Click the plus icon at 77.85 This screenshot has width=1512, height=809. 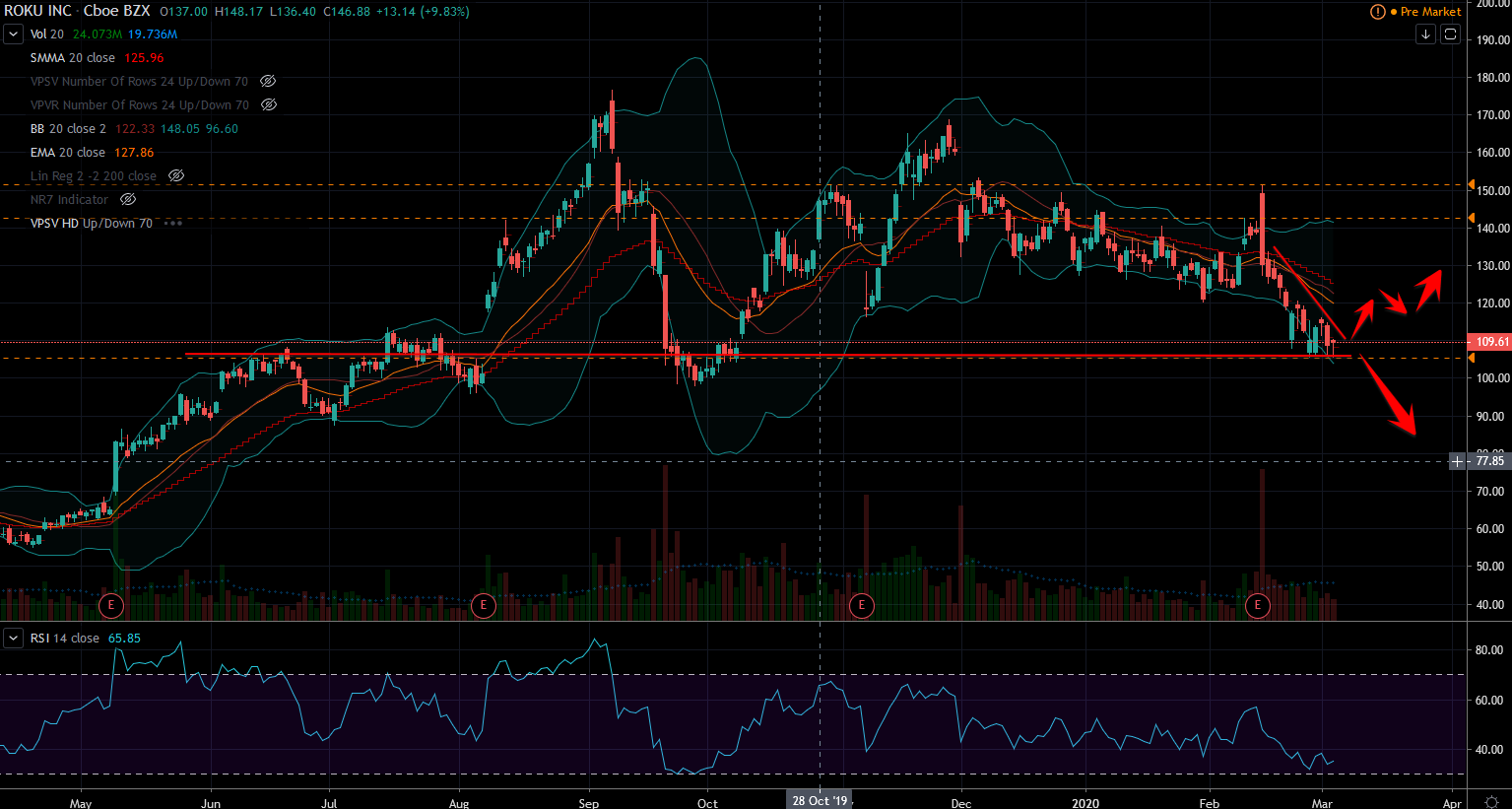(x=1458, y=461)
